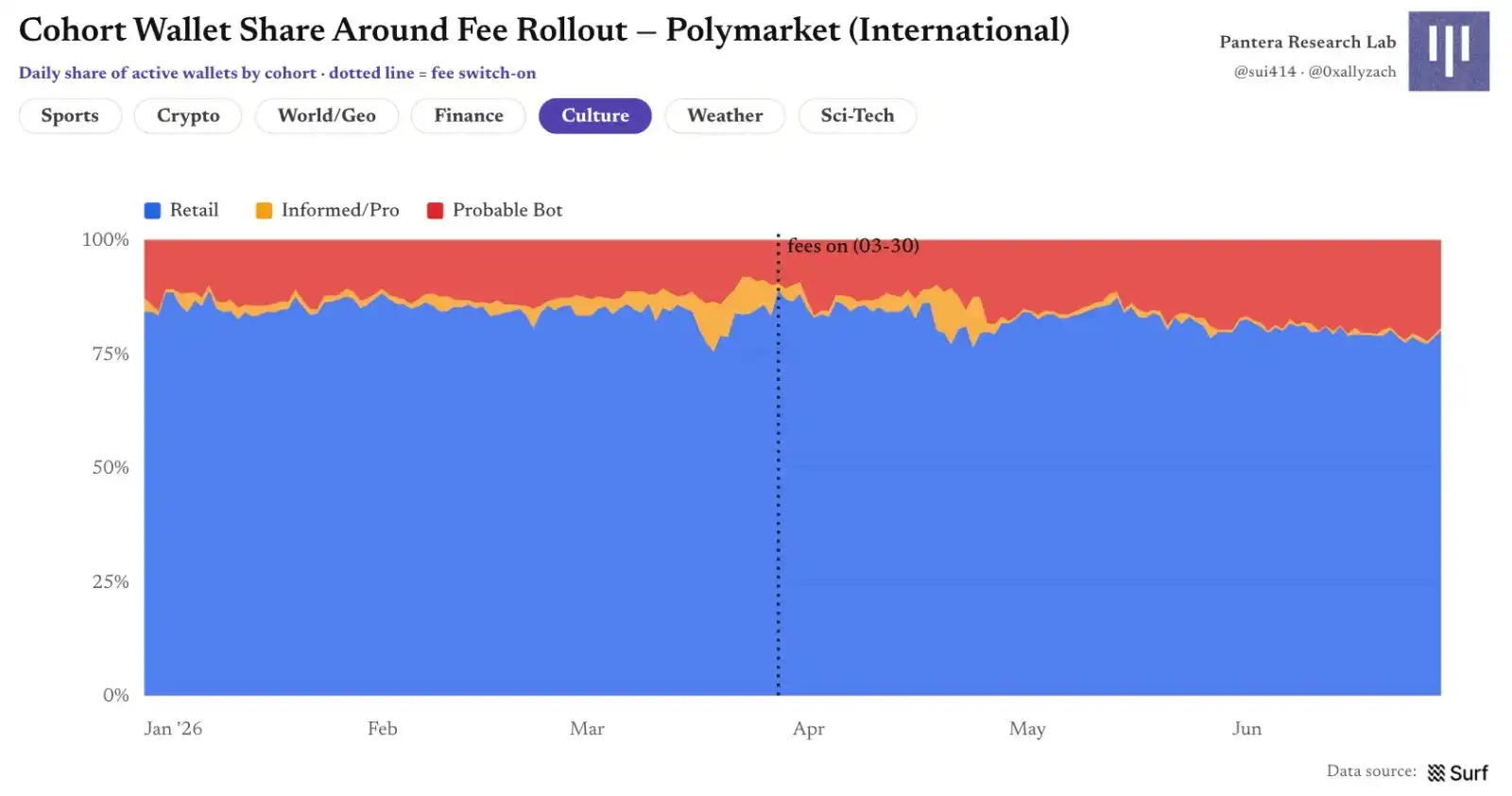
Task: Click the Retail legend label
Action: pyautogui.click(x=194, y=210)
